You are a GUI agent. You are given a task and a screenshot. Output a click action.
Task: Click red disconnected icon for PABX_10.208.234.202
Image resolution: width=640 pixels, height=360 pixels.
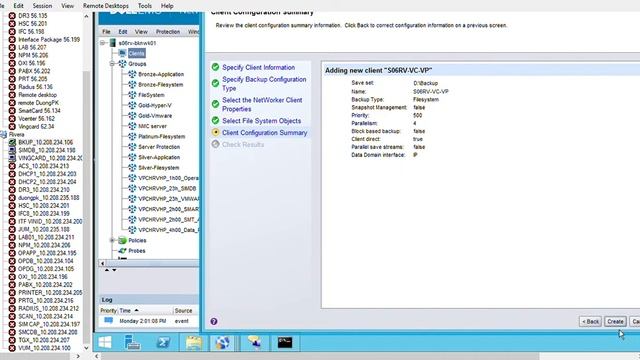pyautogui.click(x=12, y=284)
